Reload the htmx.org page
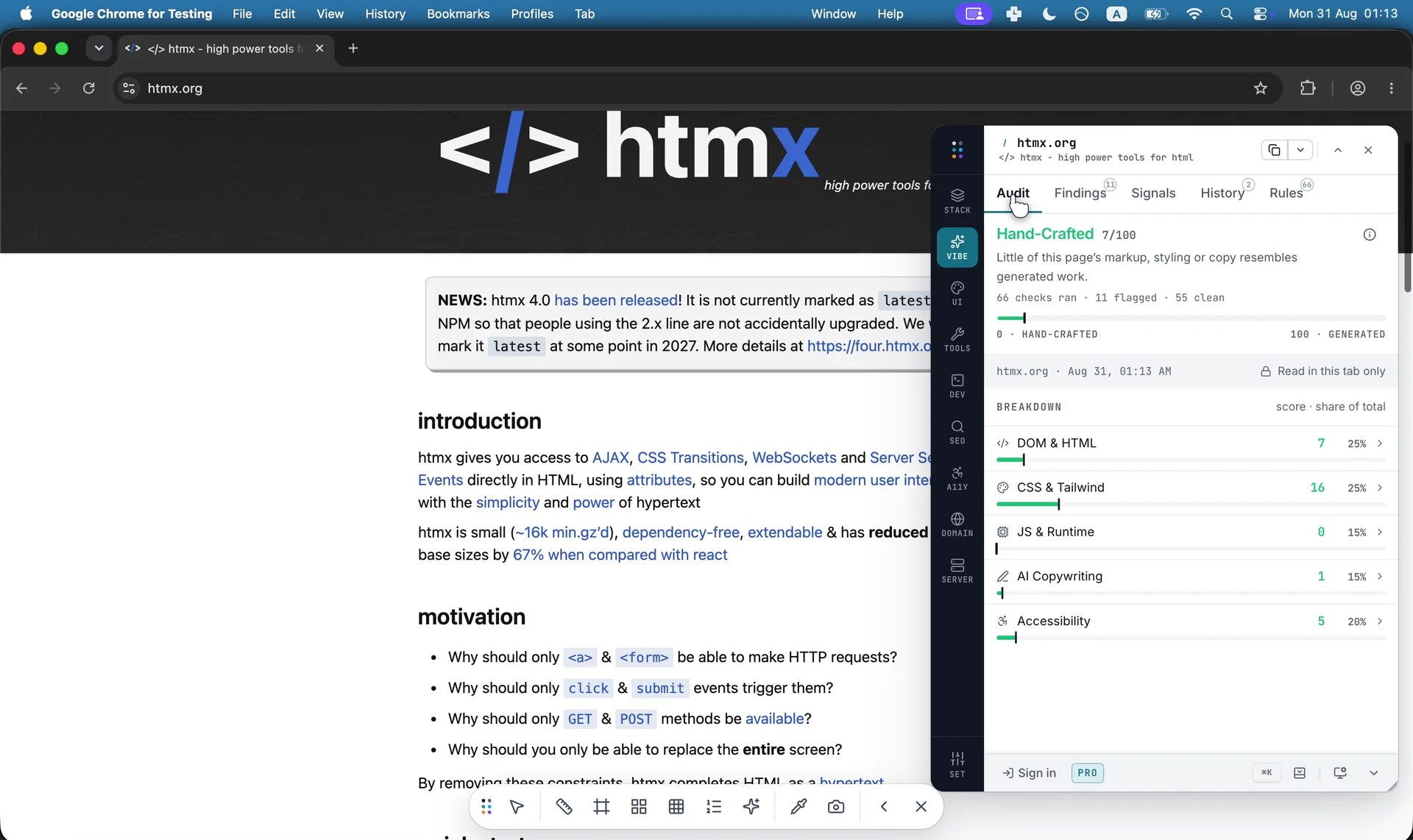 tap(89, 88)
